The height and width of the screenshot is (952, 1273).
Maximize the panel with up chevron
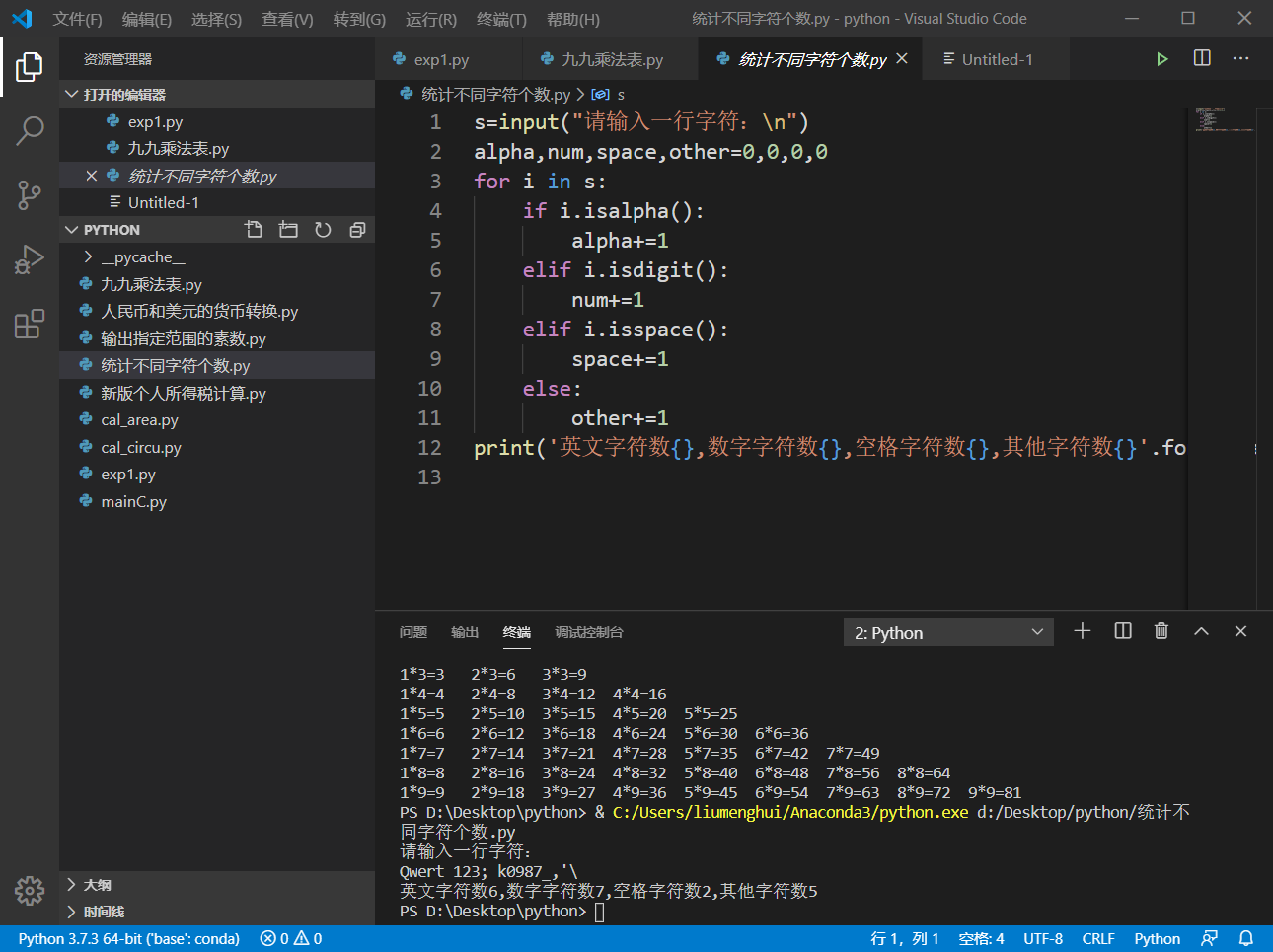pos(1201,631)
